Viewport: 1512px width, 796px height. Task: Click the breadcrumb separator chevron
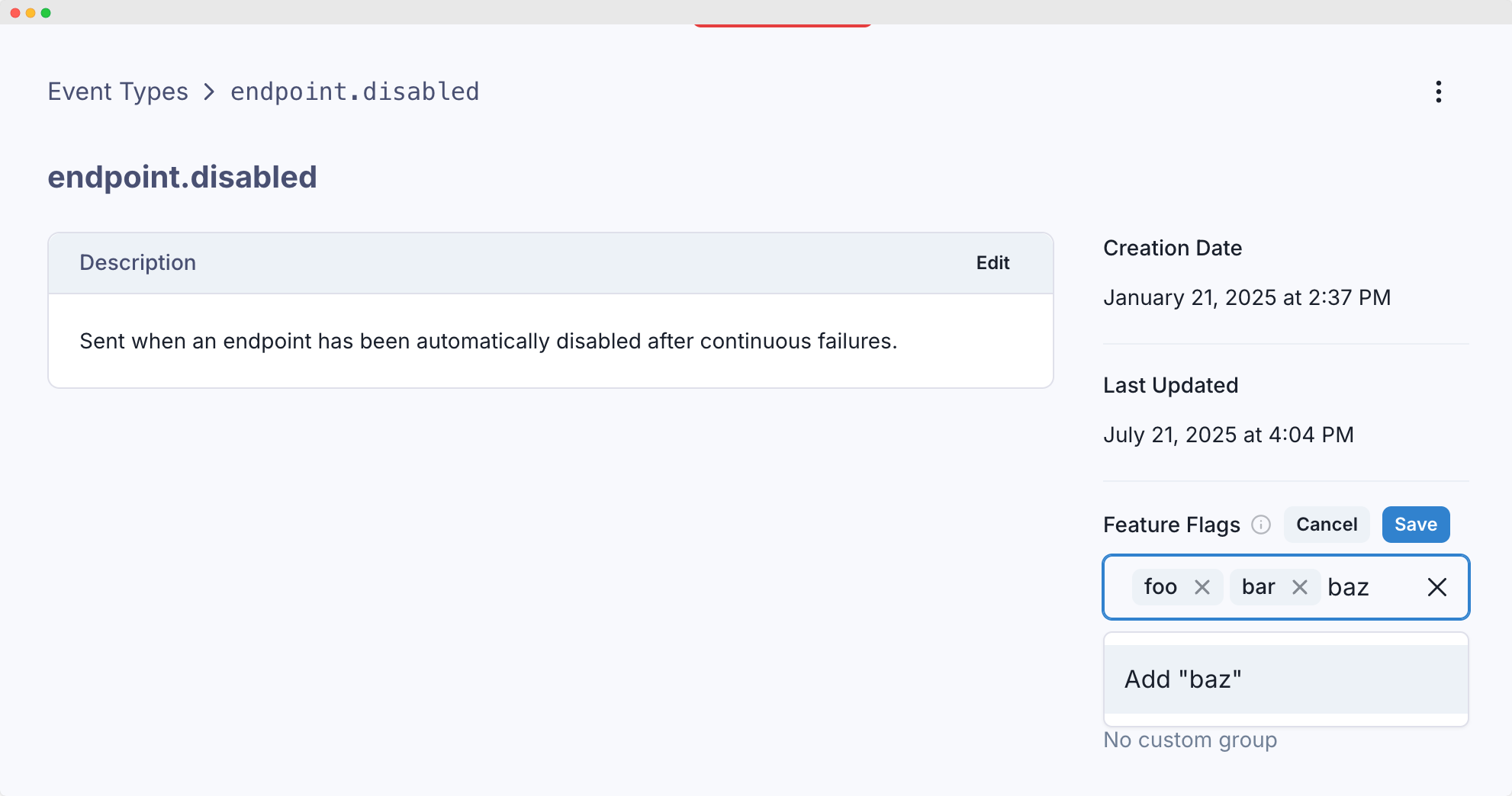coord(208,91)
